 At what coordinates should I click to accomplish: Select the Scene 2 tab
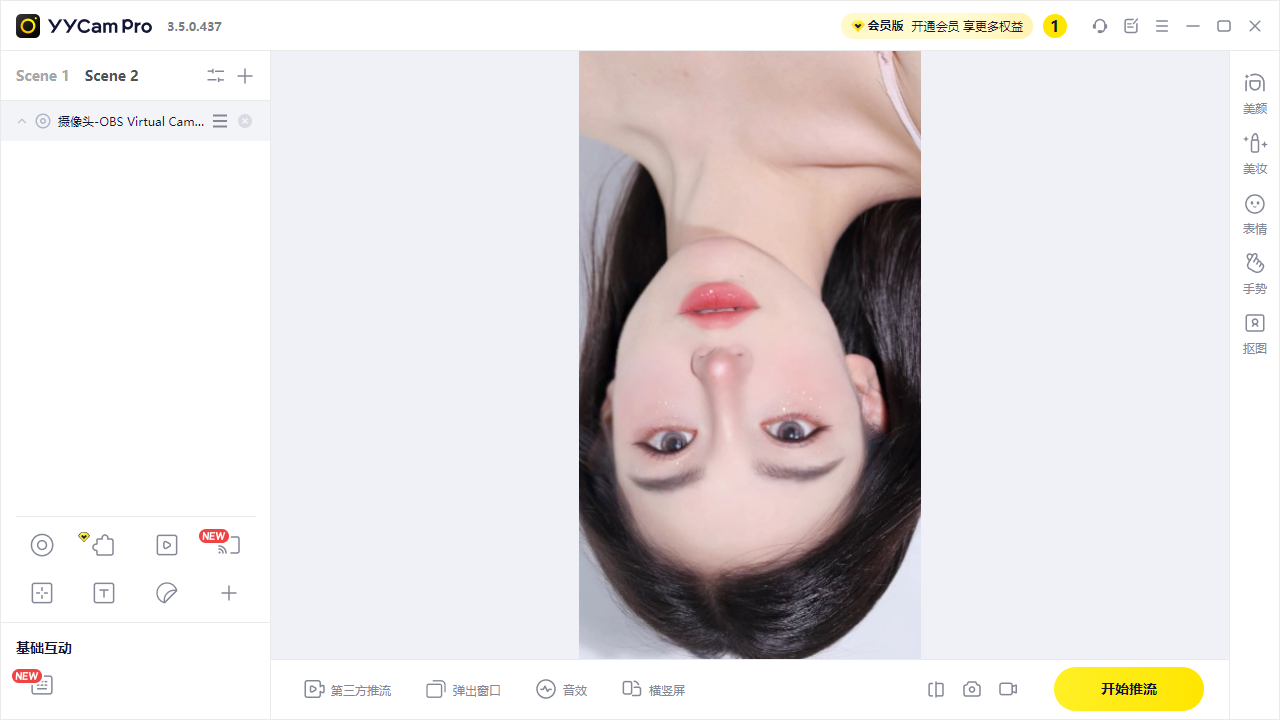[x=112, y=76]
